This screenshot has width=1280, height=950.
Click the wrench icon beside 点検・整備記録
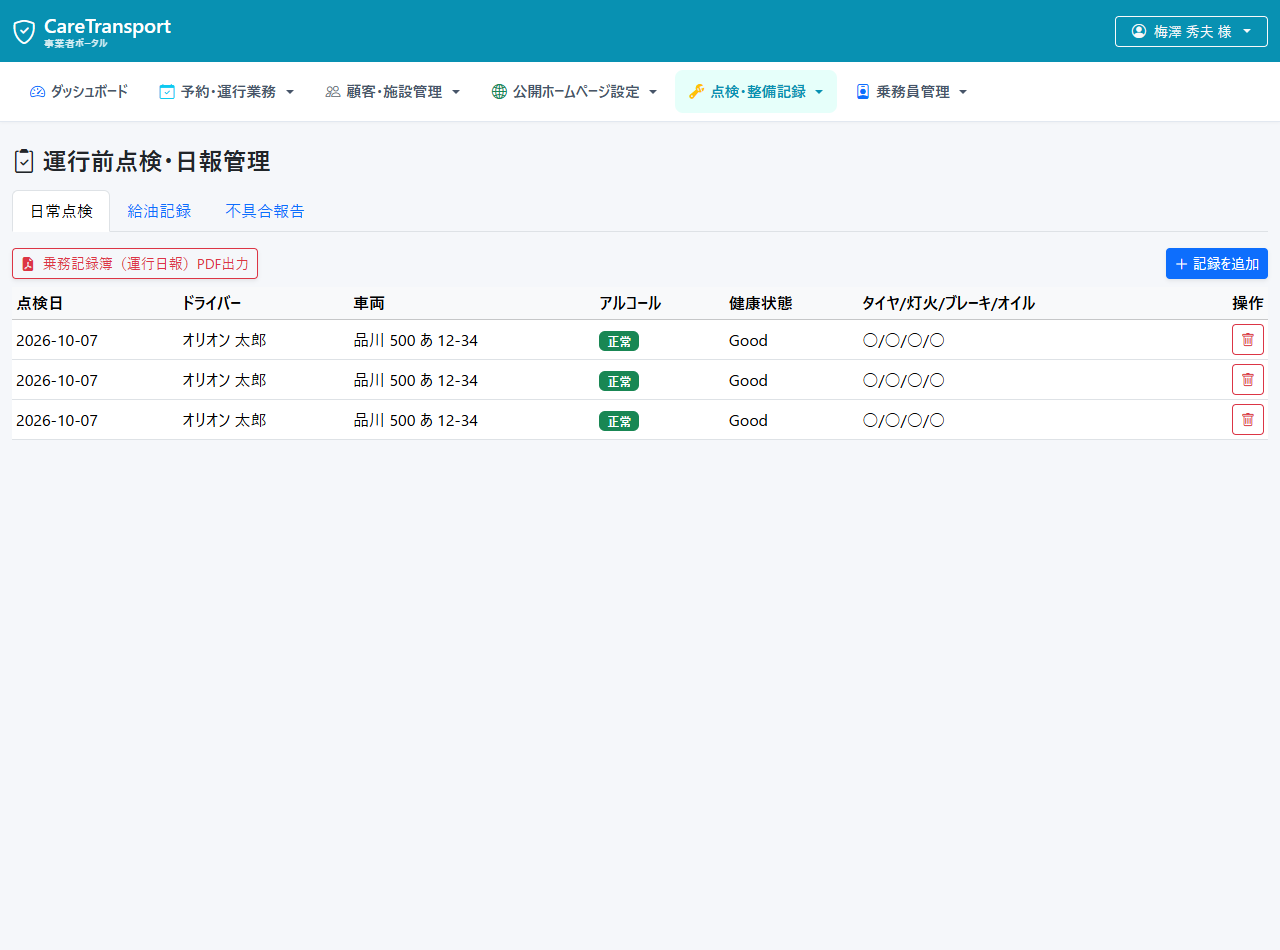(x=697, y=91)
